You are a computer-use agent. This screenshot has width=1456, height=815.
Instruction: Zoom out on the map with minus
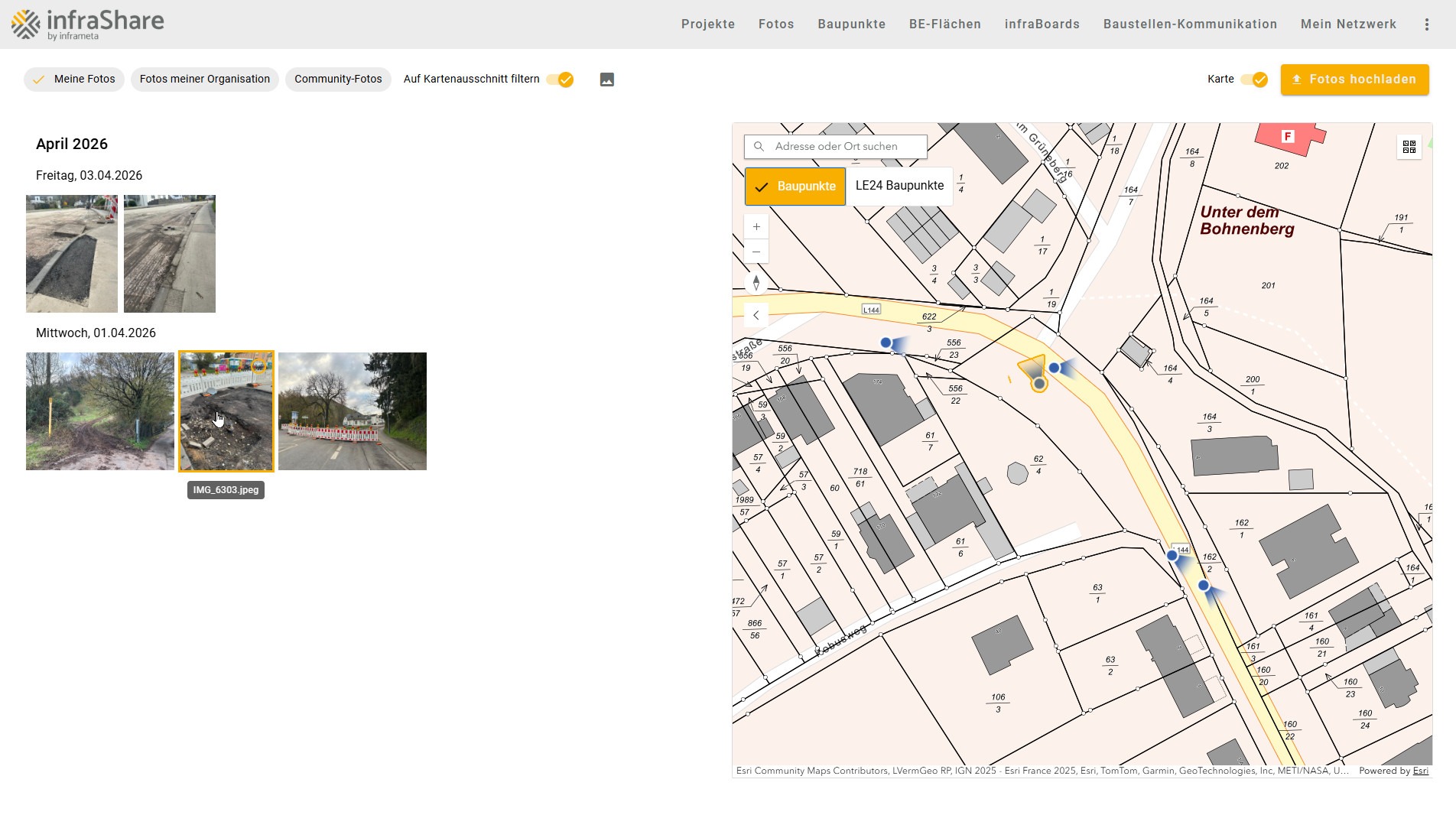756,252
